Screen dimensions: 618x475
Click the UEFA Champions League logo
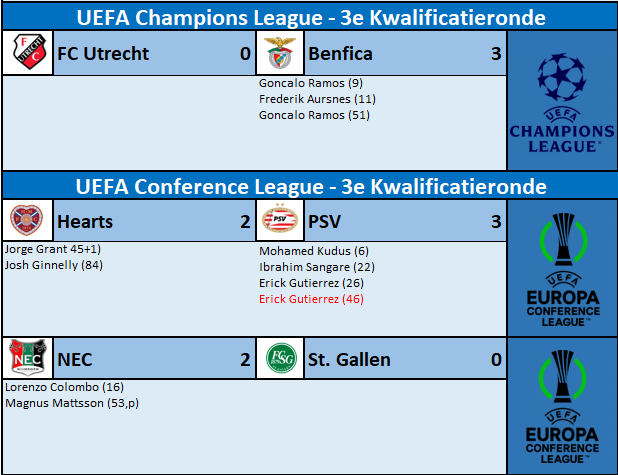pos(562,102)
